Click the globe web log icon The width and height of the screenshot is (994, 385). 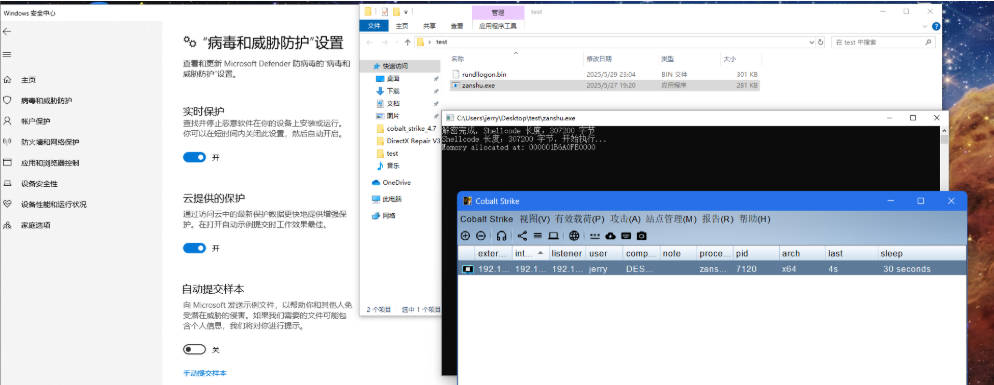point(574,236)
